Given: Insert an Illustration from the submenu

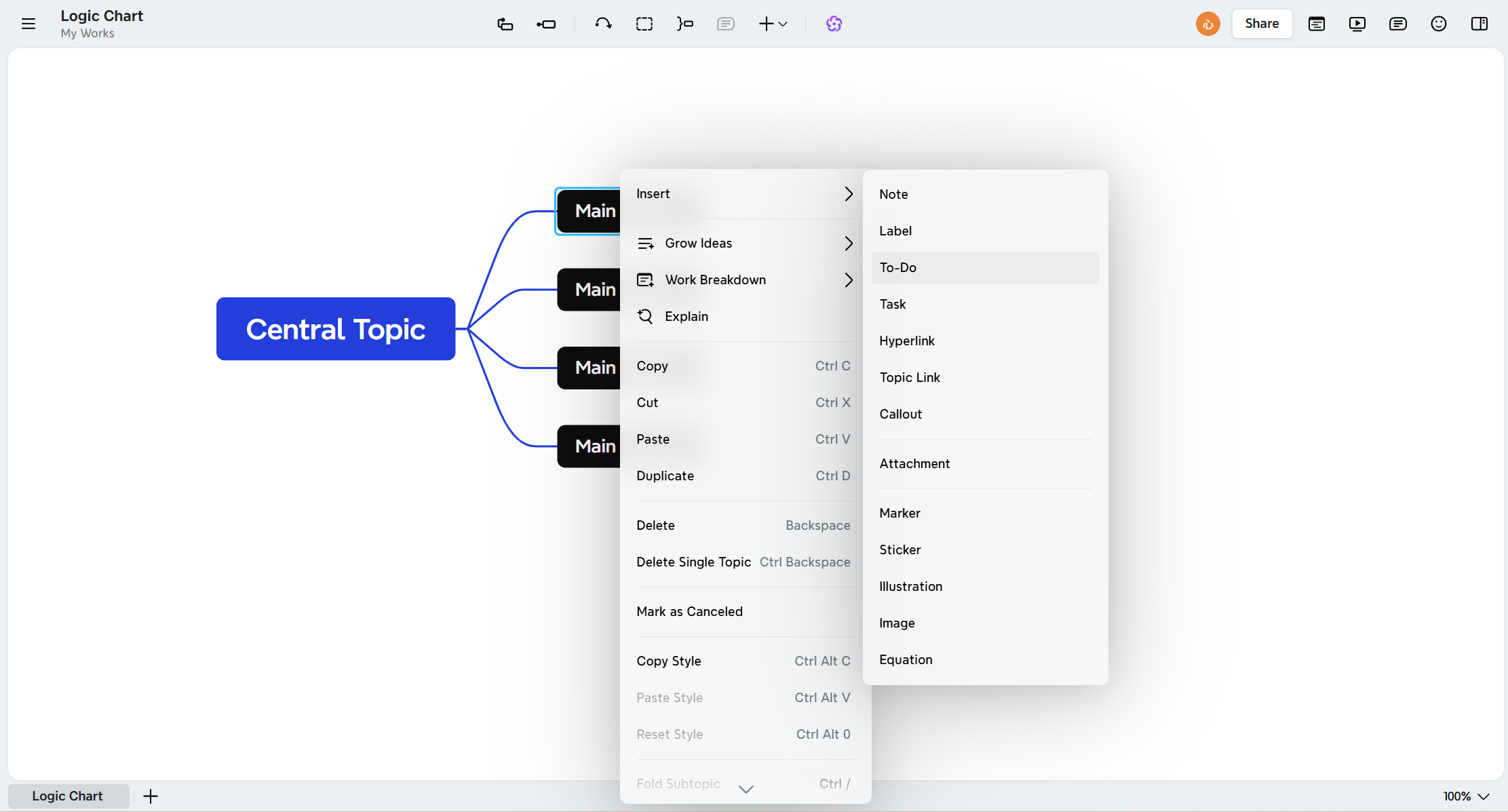Looking at the screenshot, I should pos(985,587).
